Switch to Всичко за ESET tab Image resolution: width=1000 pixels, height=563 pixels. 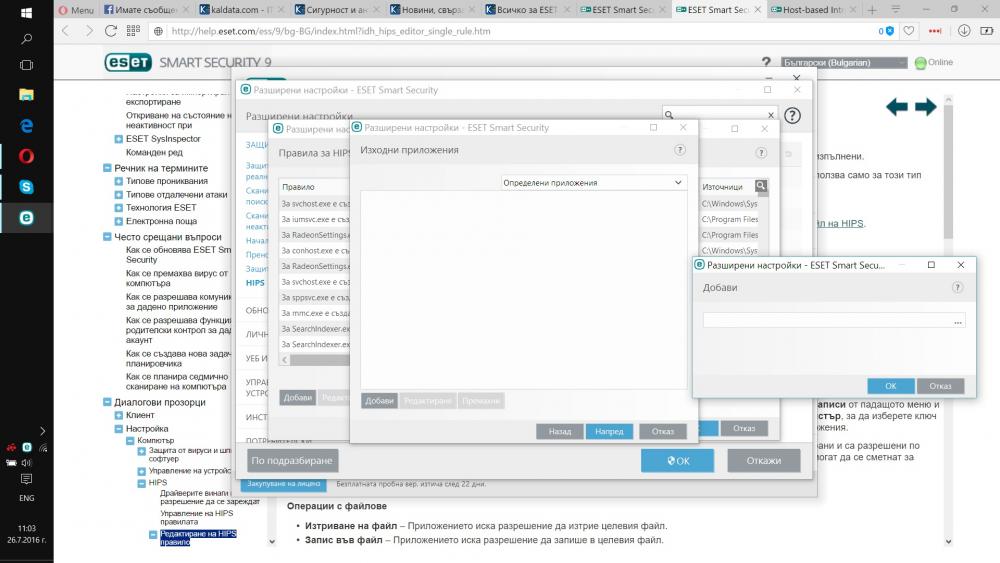[x=527, y=10]
